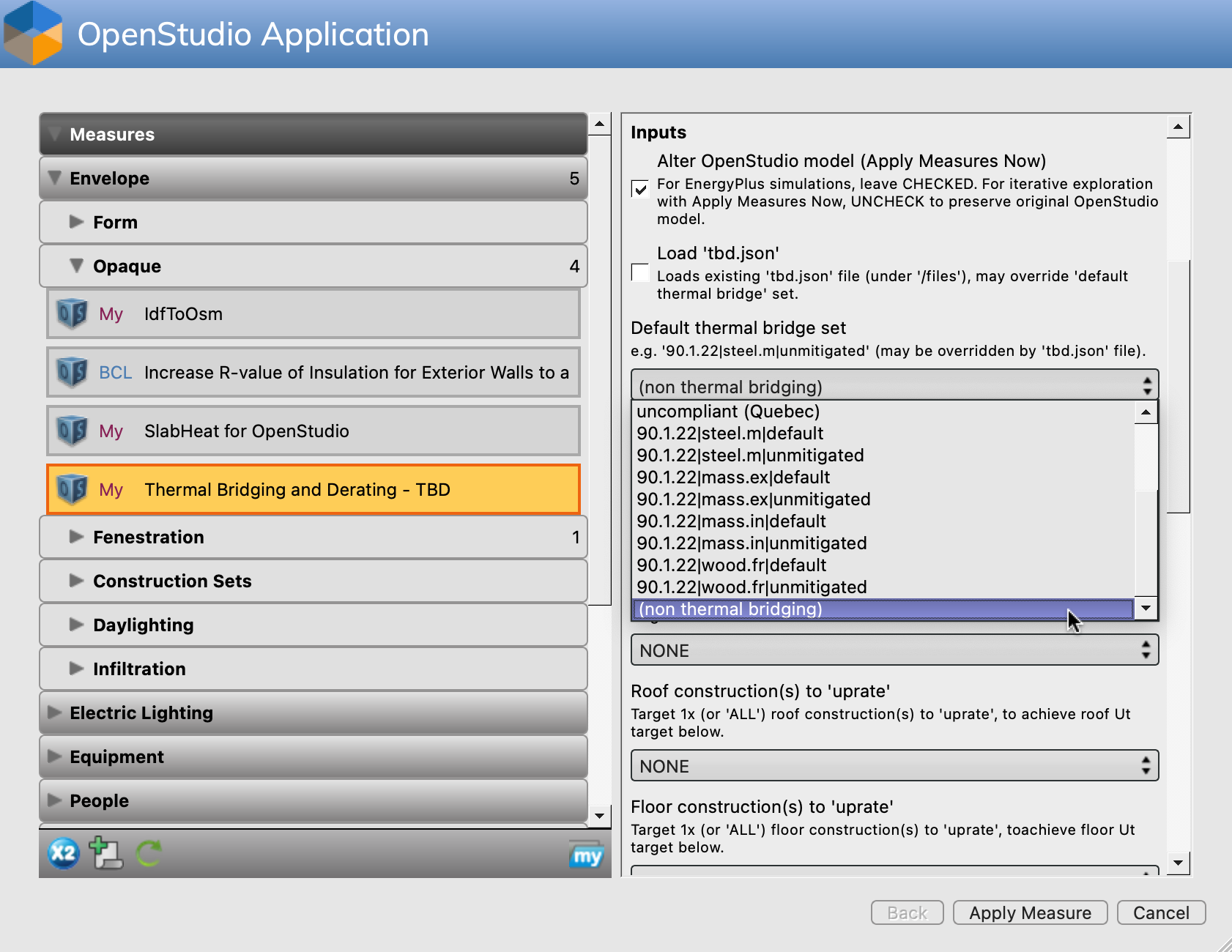Choose 'uncompliant (Quebec)' option
1232x952 pixels.
(883, 412)
